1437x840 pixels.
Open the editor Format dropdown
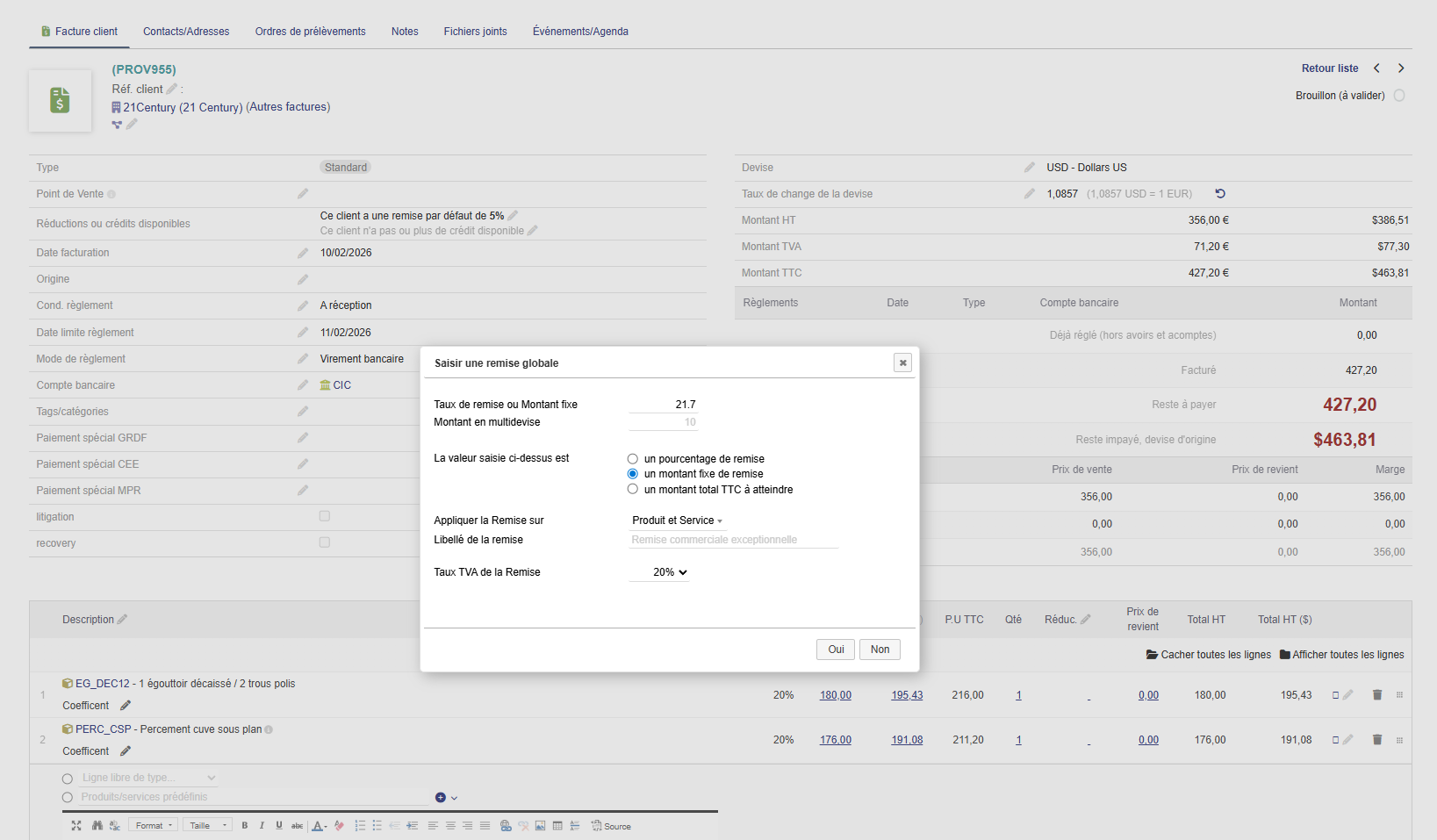tap(154, 826)
